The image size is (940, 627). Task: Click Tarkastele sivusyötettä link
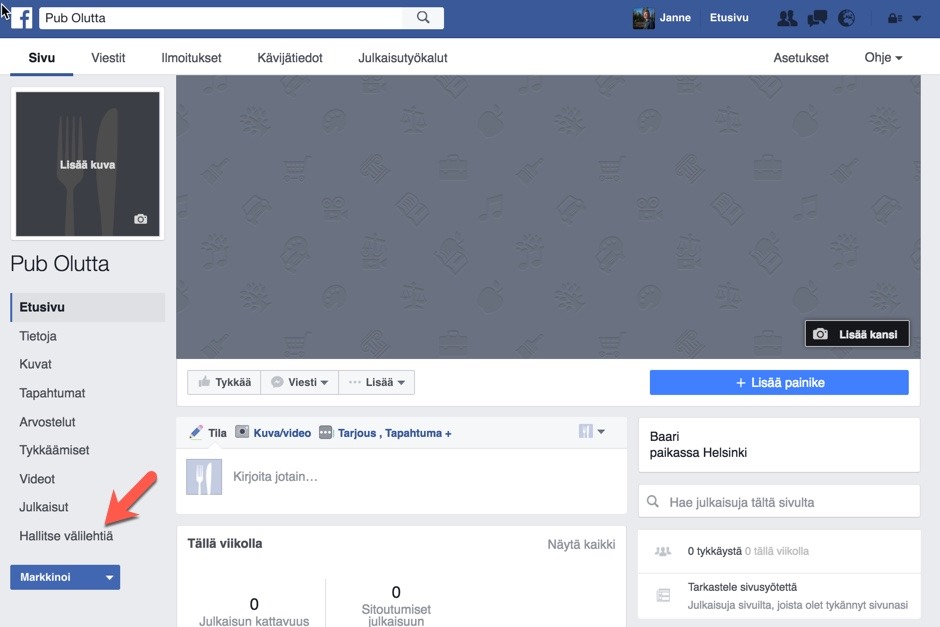coord(742,587)
